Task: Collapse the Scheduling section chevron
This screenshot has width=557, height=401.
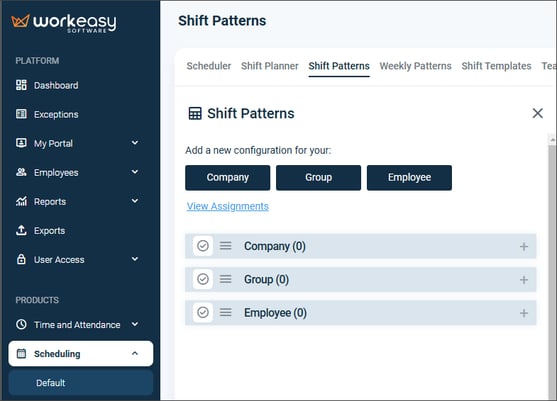Action: (x=135, y=353)
